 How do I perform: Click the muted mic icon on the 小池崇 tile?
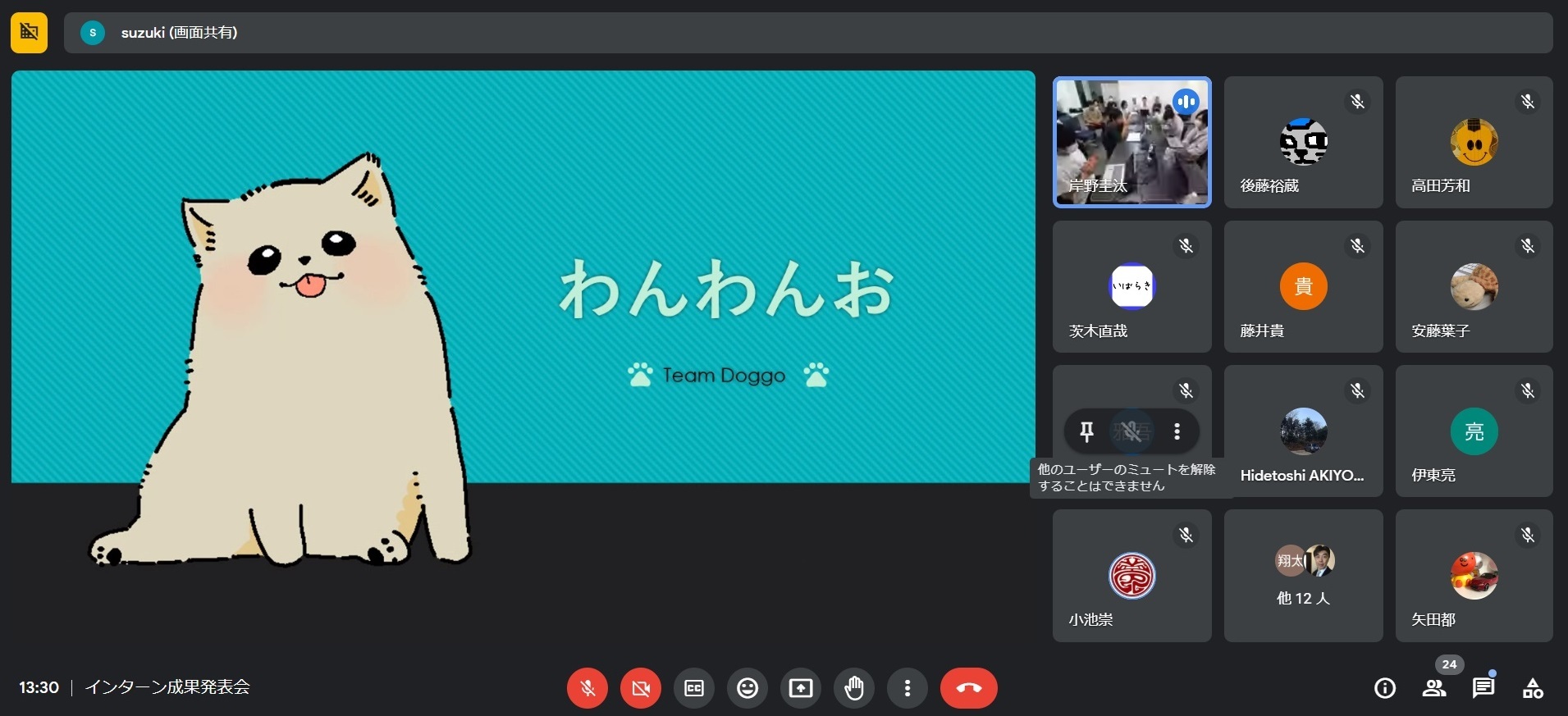click(1186, 536)
